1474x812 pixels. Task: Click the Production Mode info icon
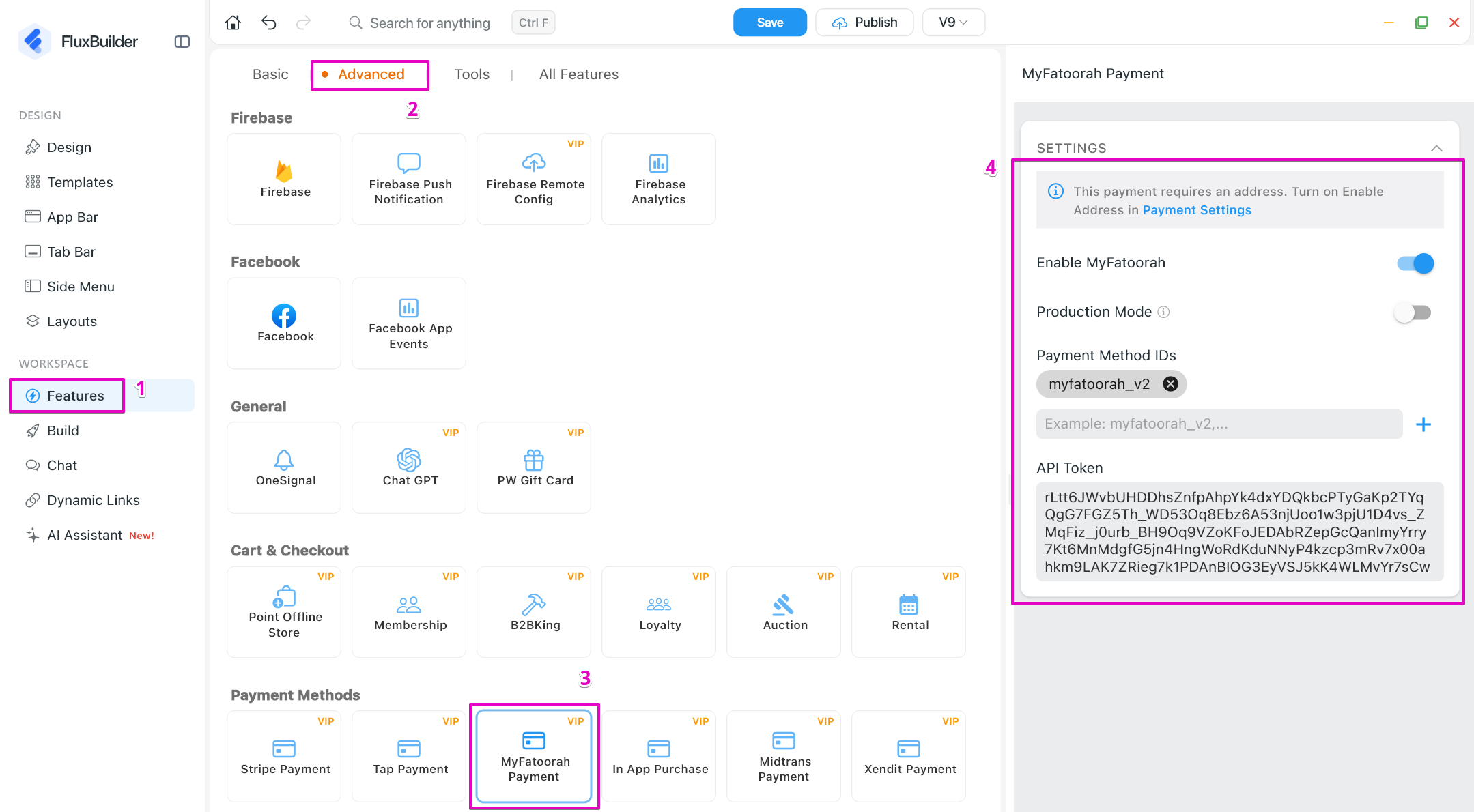point(1164,312)
